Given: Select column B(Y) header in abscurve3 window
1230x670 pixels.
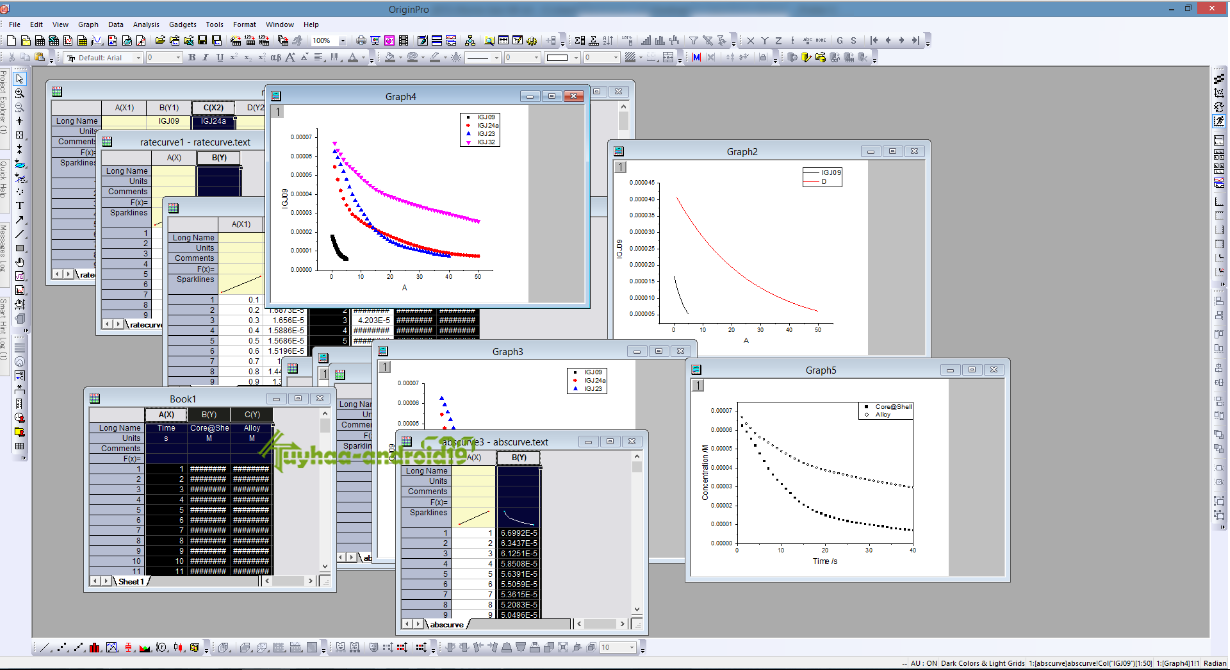Looking at the screenshot, I should 519,457.
